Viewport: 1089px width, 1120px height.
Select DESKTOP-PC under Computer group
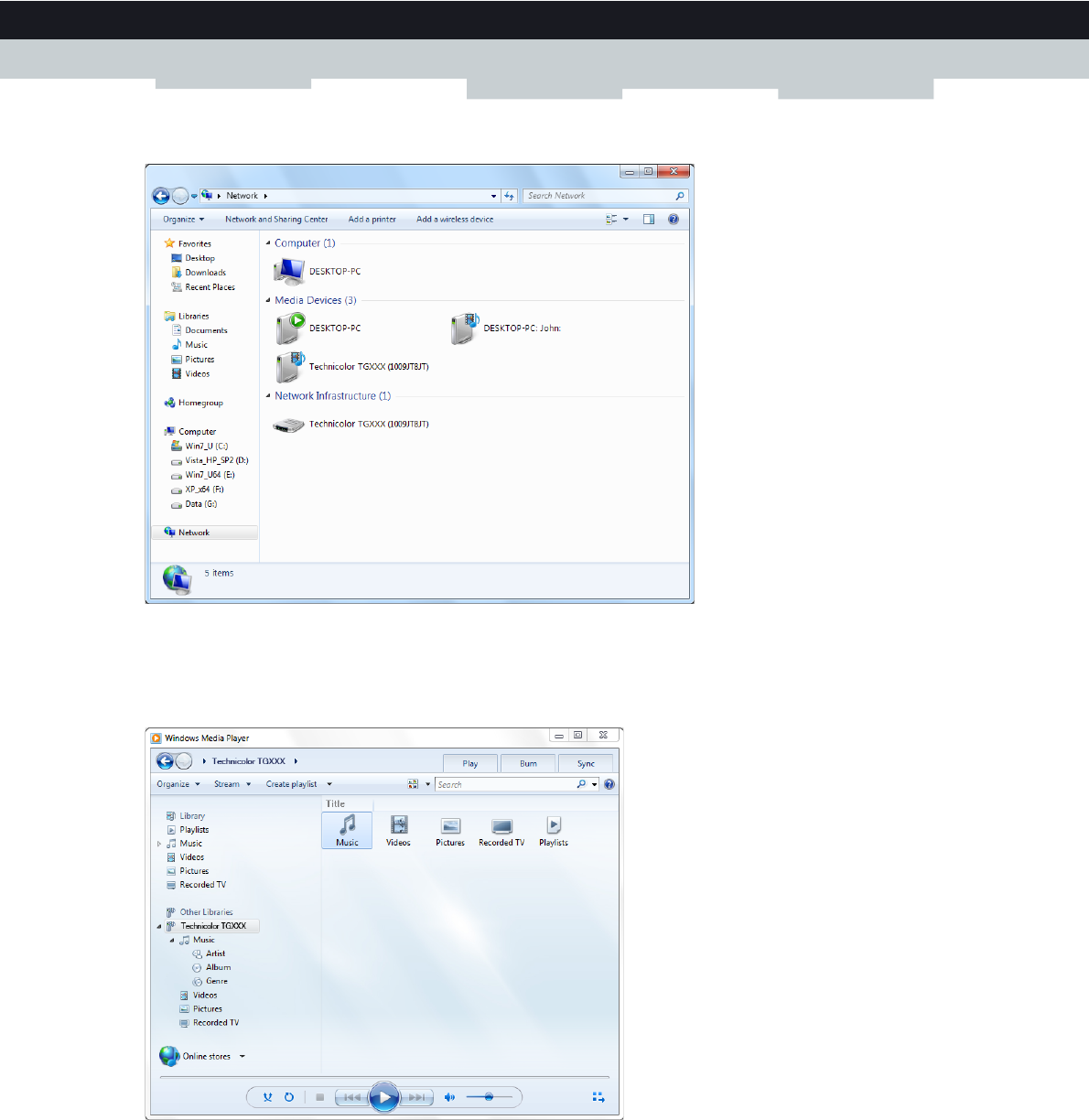pos(318,272)
